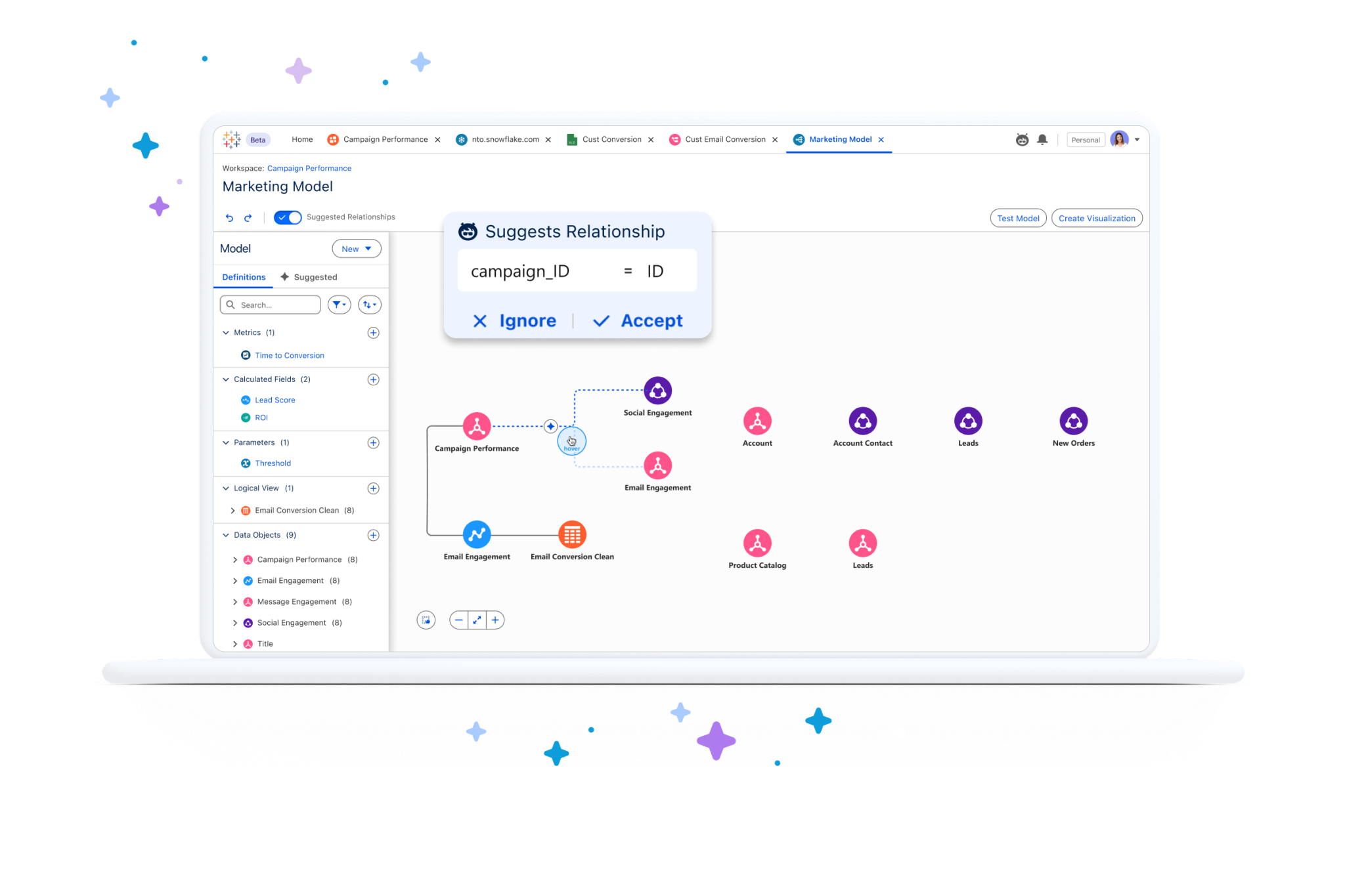
Task: Click the lasso selection tool in canvas corner
Action: coord(426,619)
